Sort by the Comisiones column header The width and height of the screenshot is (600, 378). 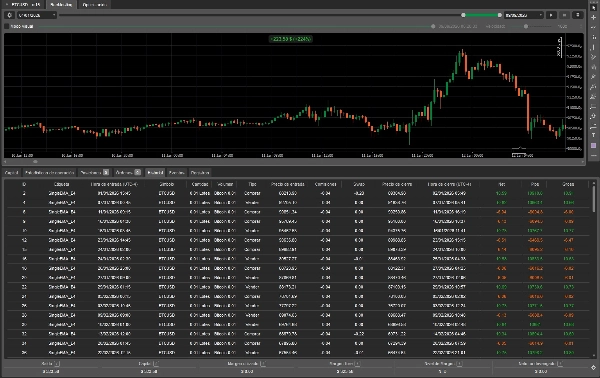pos(325,184)
